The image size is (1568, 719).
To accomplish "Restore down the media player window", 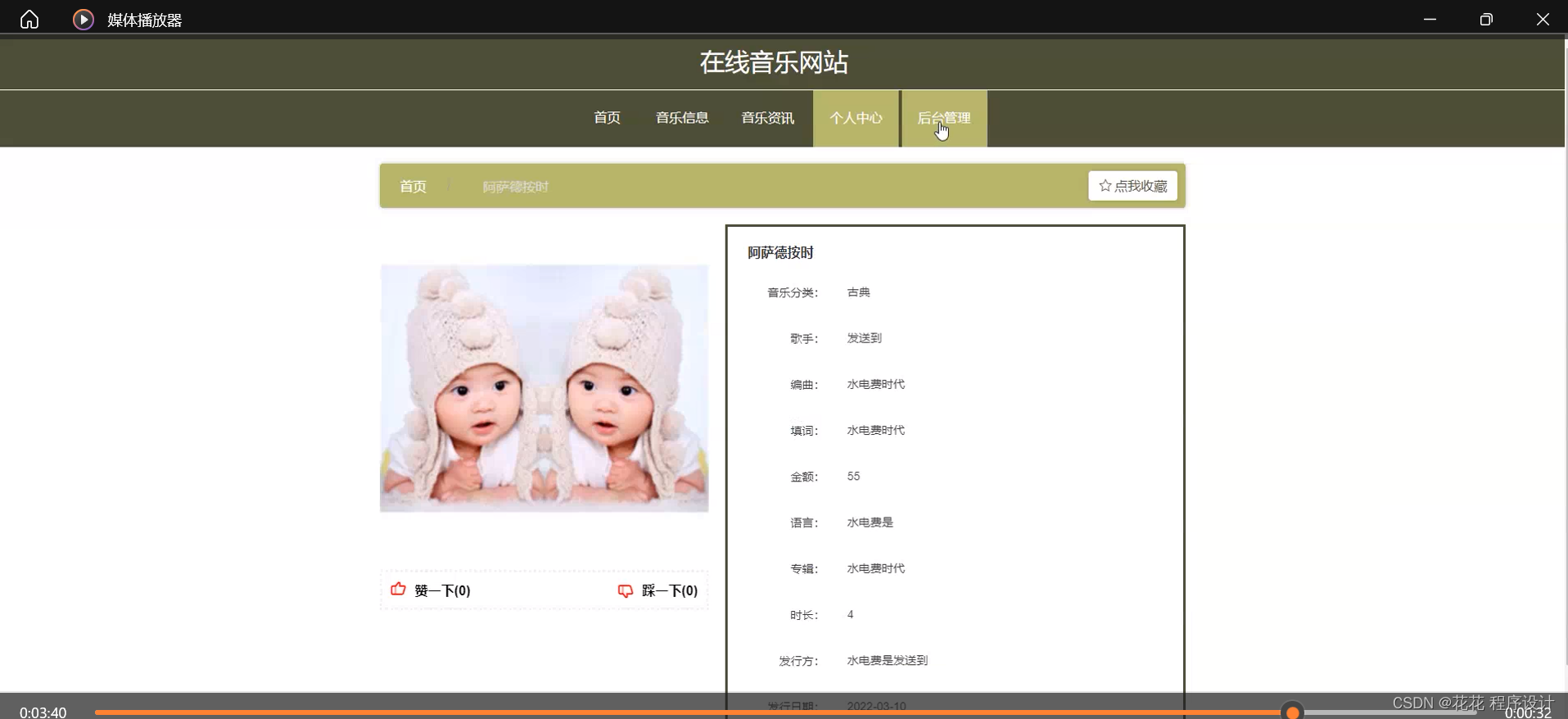I will point(1486,19).
